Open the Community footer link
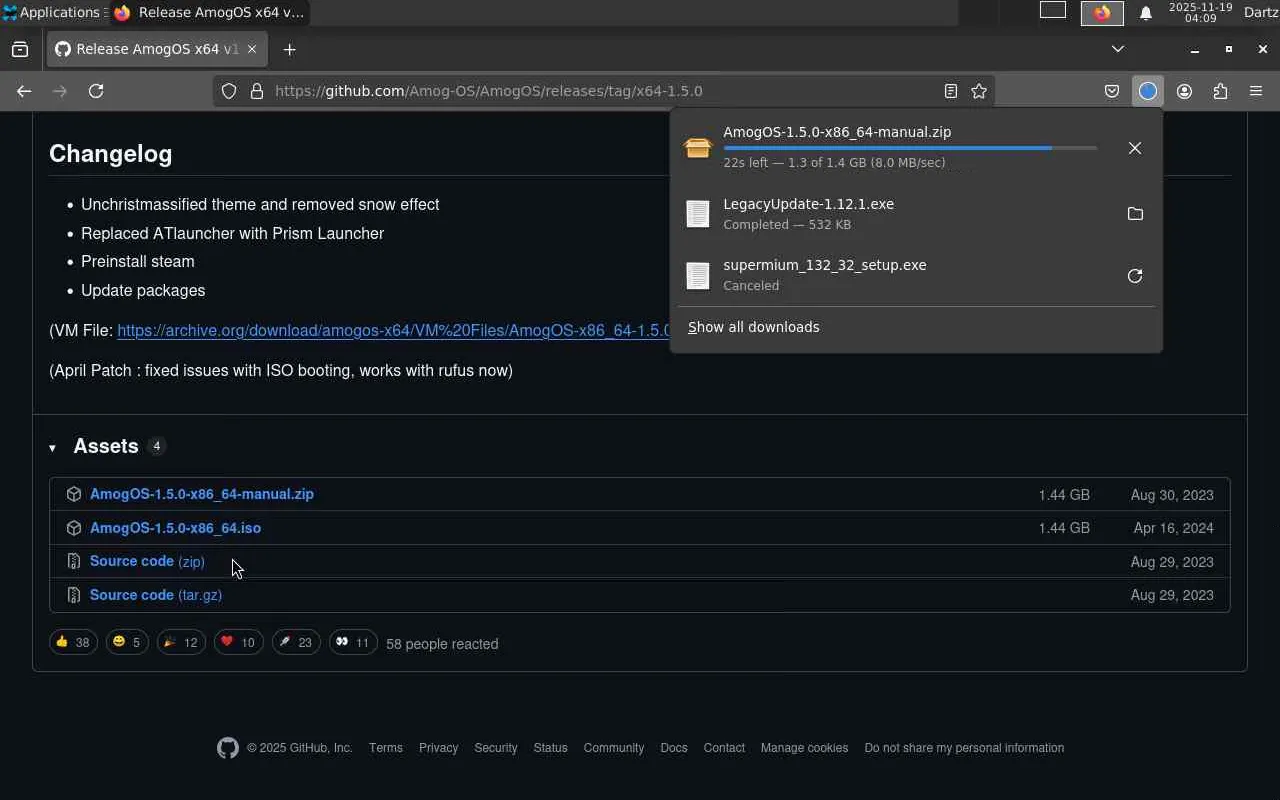Image resolution: width=1280 pixels, height=800 pixels. click(614, 748)
